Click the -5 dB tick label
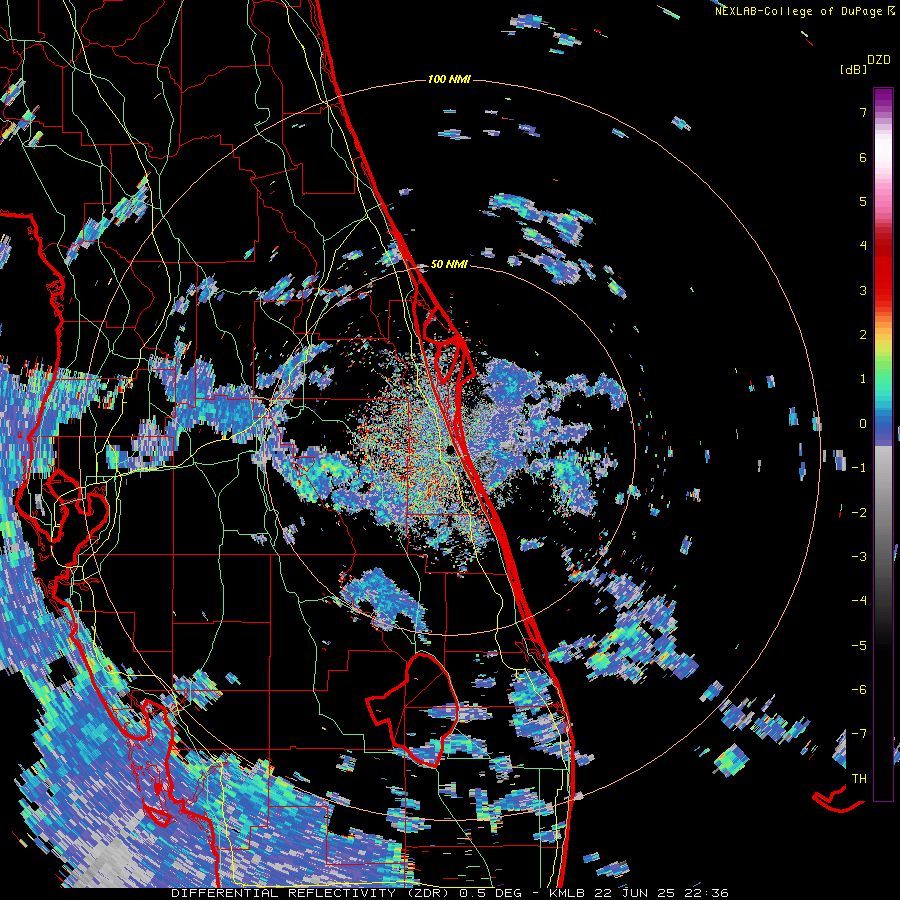Screen dimensions: 900x900 (859, 646)
